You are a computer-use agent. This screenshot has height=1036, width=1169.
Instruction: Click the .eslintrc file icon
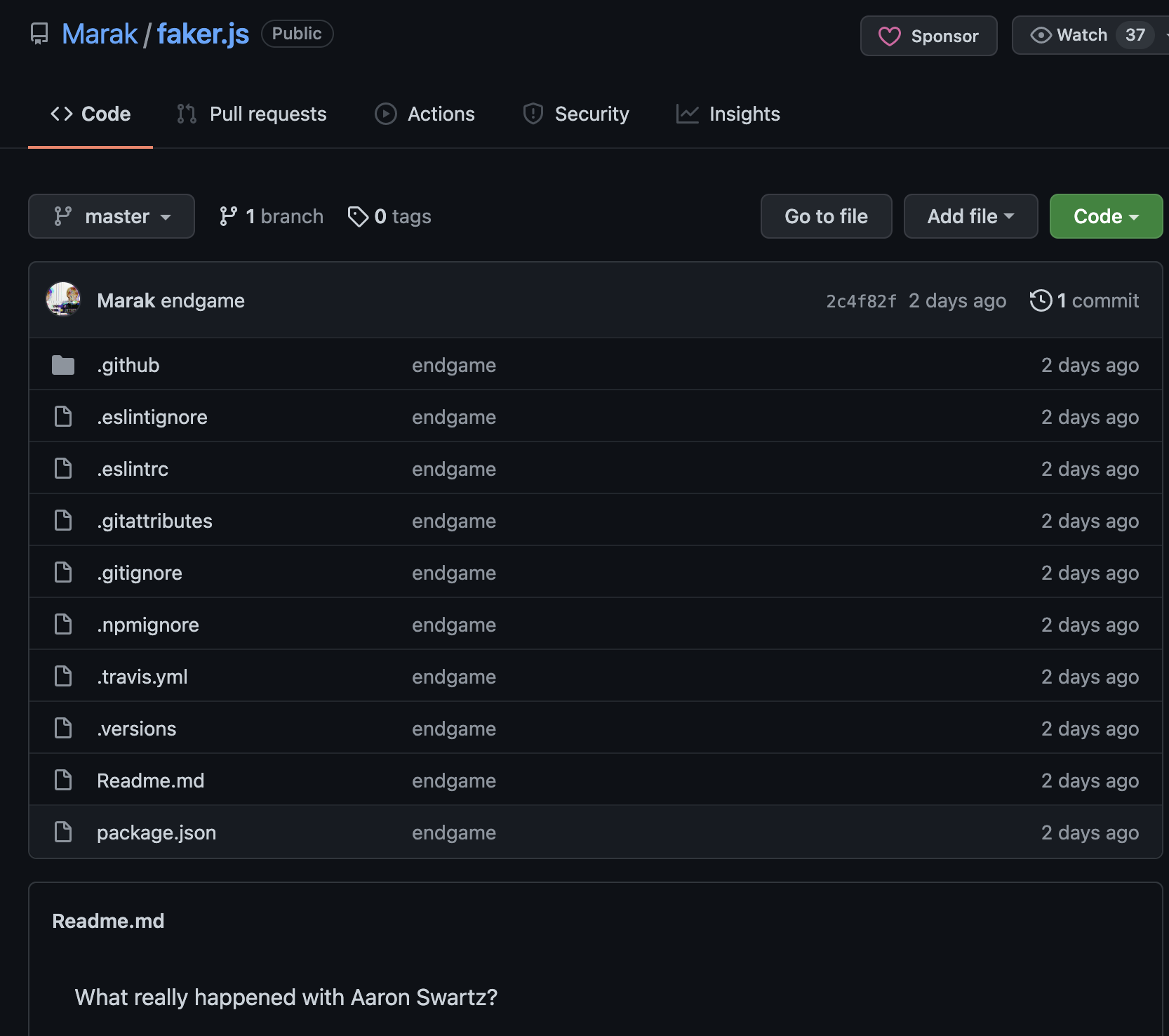(63, 469)
